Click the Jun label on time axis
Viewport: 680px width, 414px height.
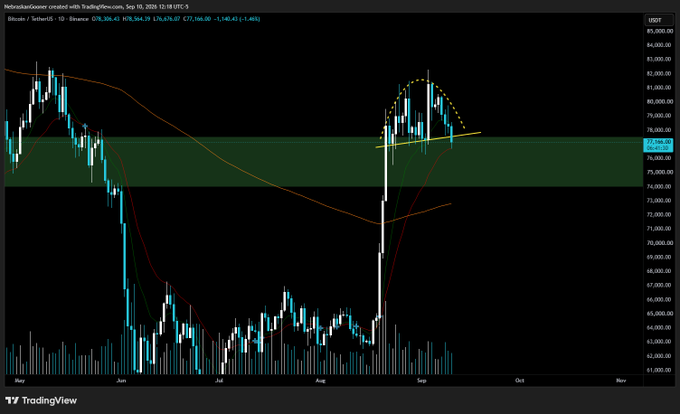click(121, 381)
